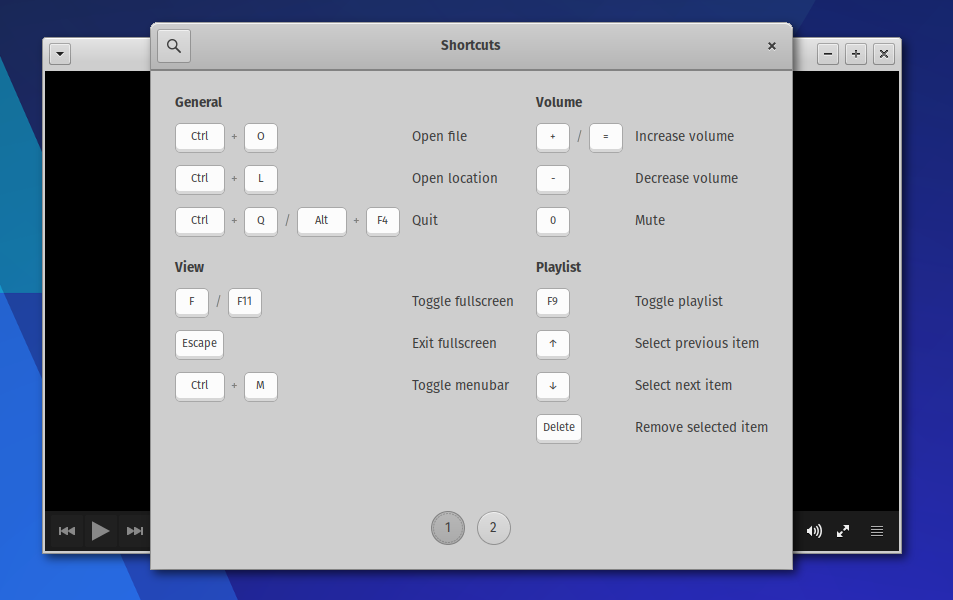Open the playlist hamburger panel

[877, 531]
